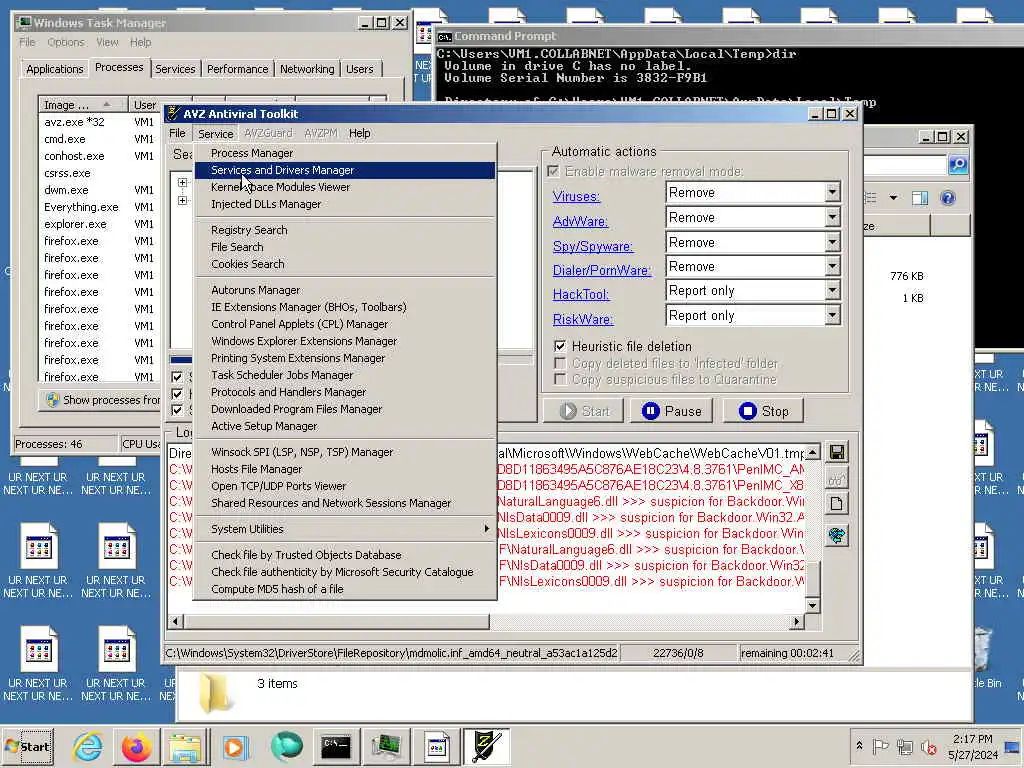Toggle the preview pane icon in Explorer window
The width and height of the screenshot is (1024, 768).
pos(920,197)
